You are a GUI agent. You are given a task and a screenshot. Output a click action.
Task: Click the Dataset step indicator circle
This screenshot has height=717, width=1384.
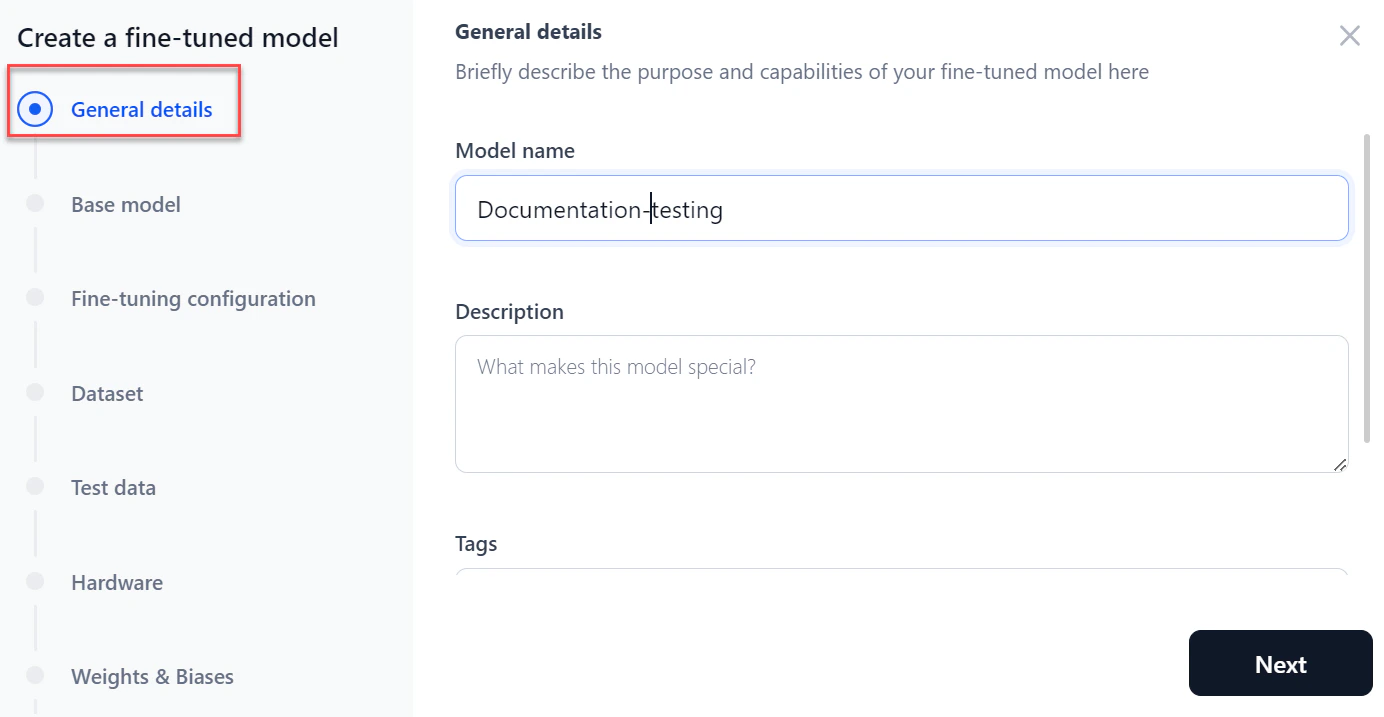[36, 393]
